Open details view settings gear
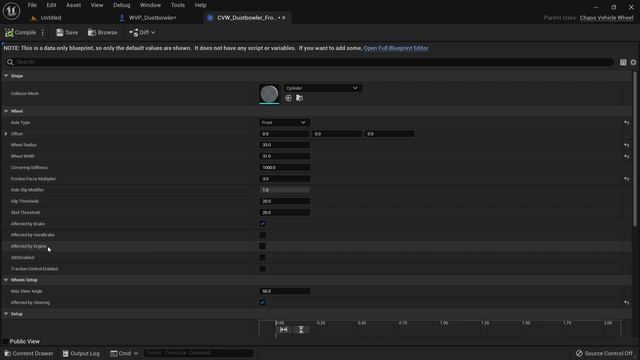The height and width of the screenshot is (360, 640). (633, 62)
